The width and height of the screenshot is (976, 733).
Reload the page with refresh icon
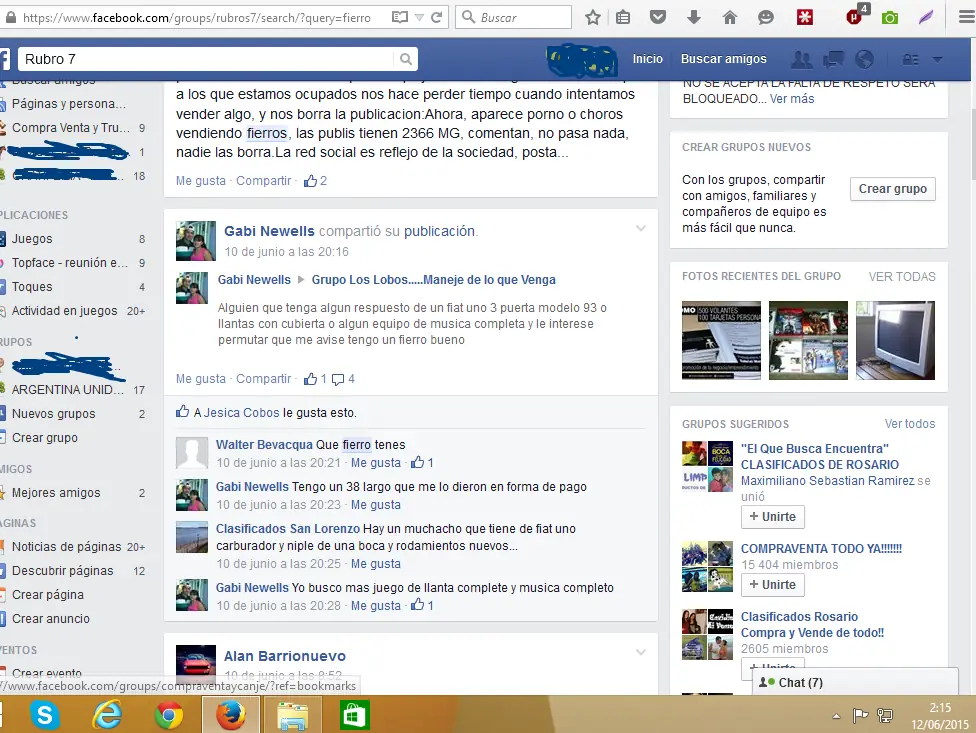pyautogui.click(x=437, y=17)
